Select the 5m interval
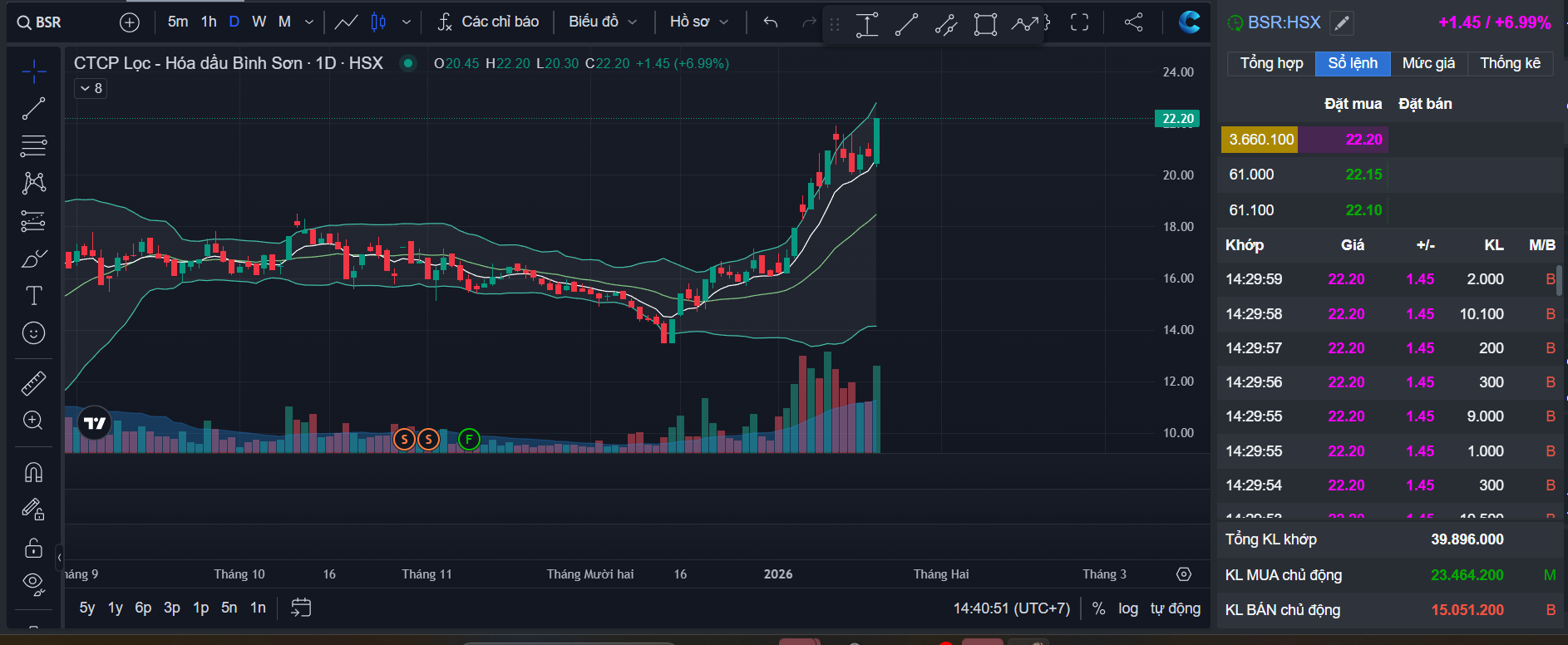Image resolution: width=1568 pixels, height=645 pixels. coord(178,22)
